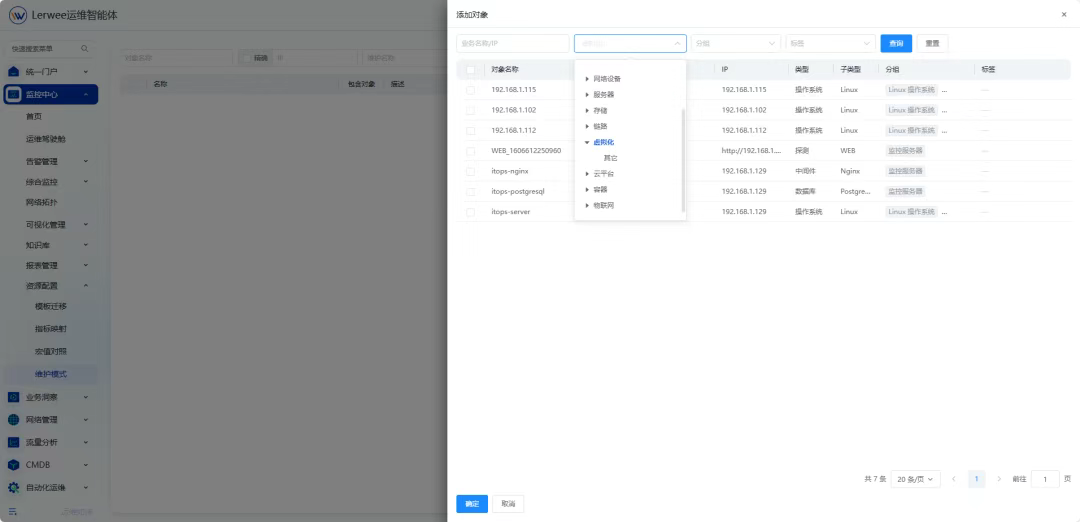Open the 分组 dropdown filter
1080x522 pixels.
[x=735, y=44]
